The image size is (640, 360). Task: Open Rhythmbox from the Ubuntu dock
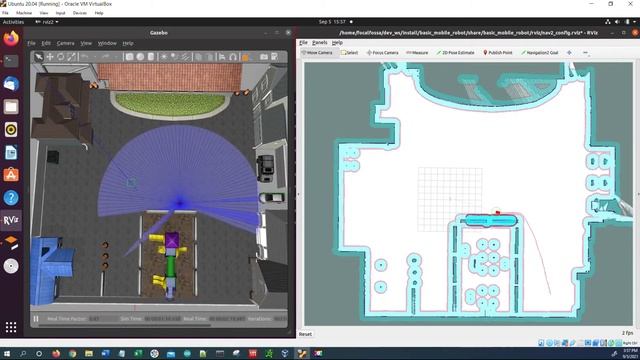click(x=11, y=130)
